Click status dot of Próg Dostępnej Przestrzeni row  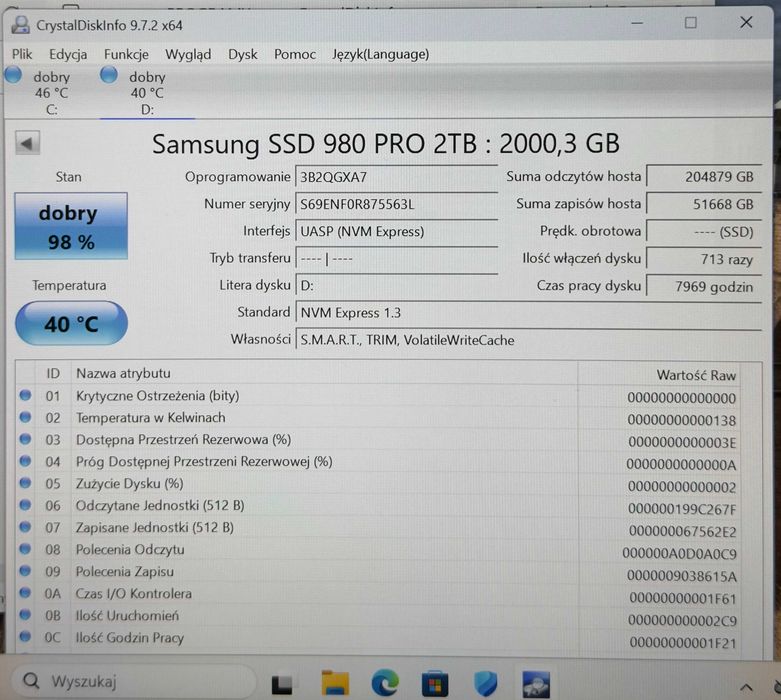tap(25, 461)
